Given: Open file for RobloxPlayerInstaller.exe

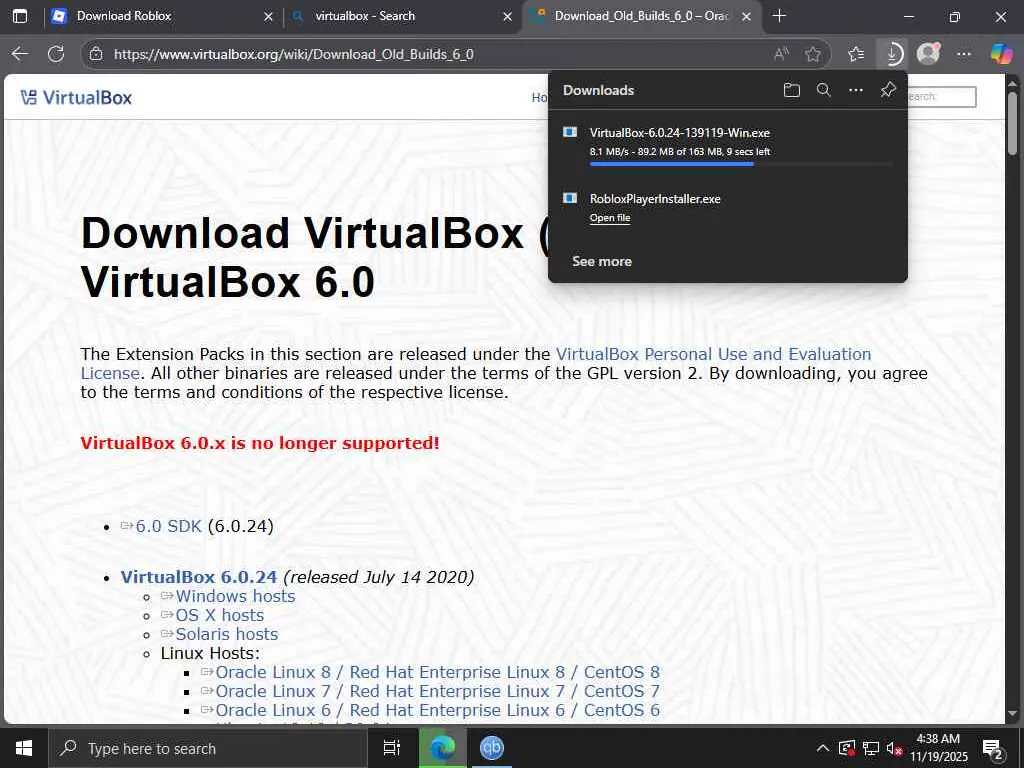Looking at the screenshot, I should [x=610, y=218].
